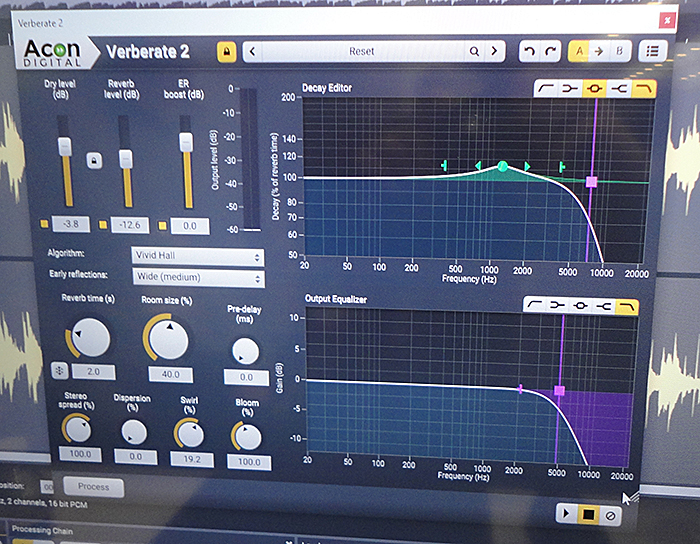Open the Algorithm dropdown Vivid Hall
Image resolution: width=700 pixels, height=544 pixels.
pyautogui.click(x=198, y=256)
